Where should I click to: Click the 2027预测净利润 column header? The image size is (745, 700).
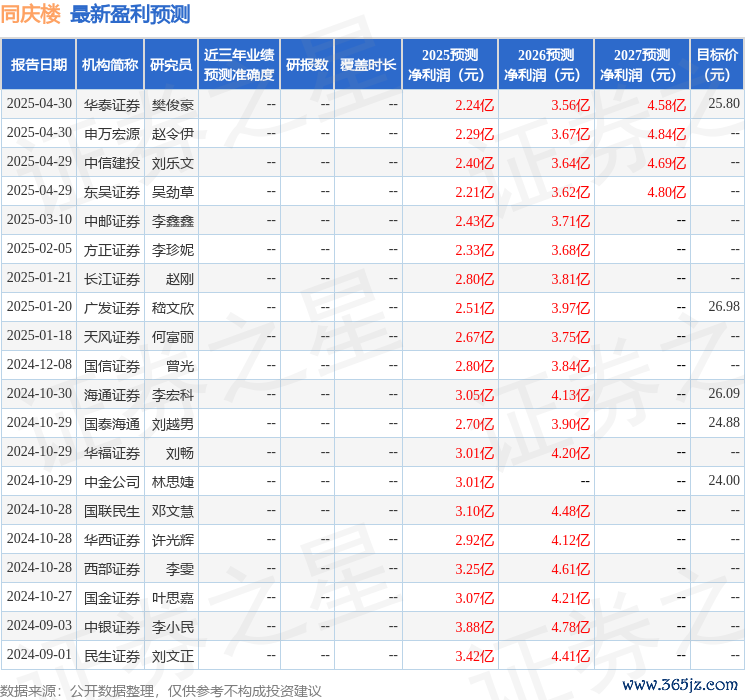(x=642, y=65)
